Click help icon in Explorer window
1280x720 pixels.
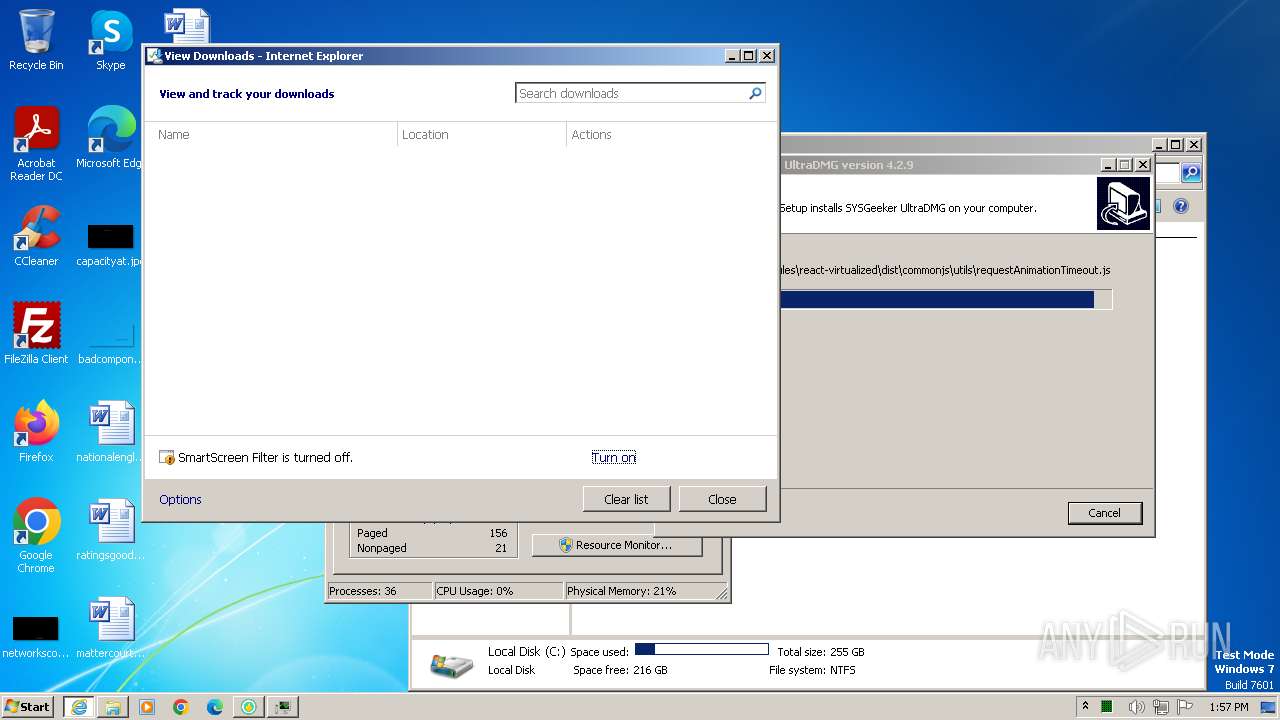[1180, 206]
